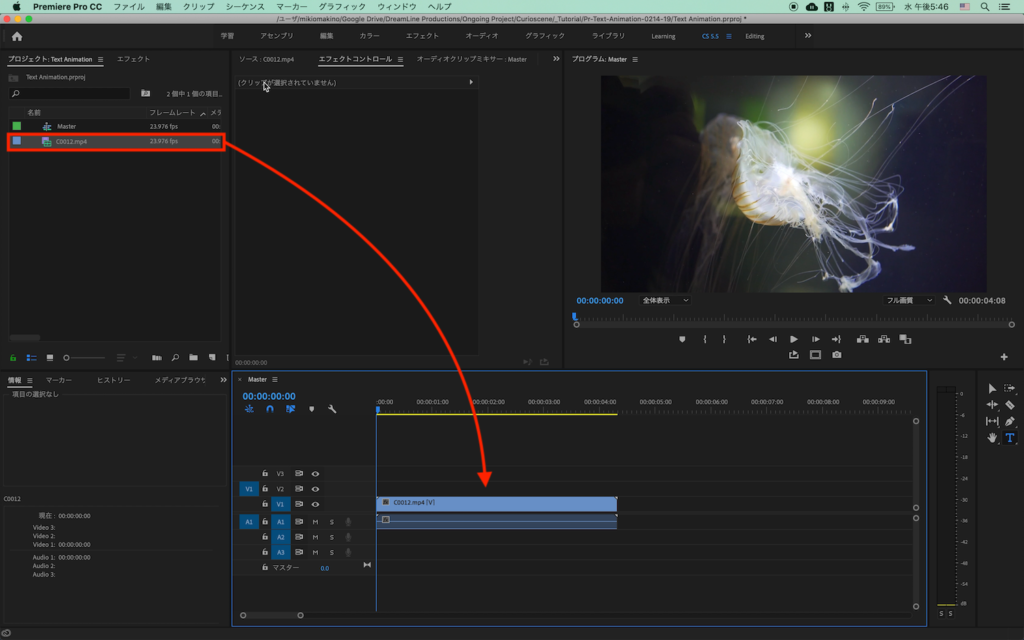Pick the Hand tool
1024x640 pixels.
pos(992,437)
